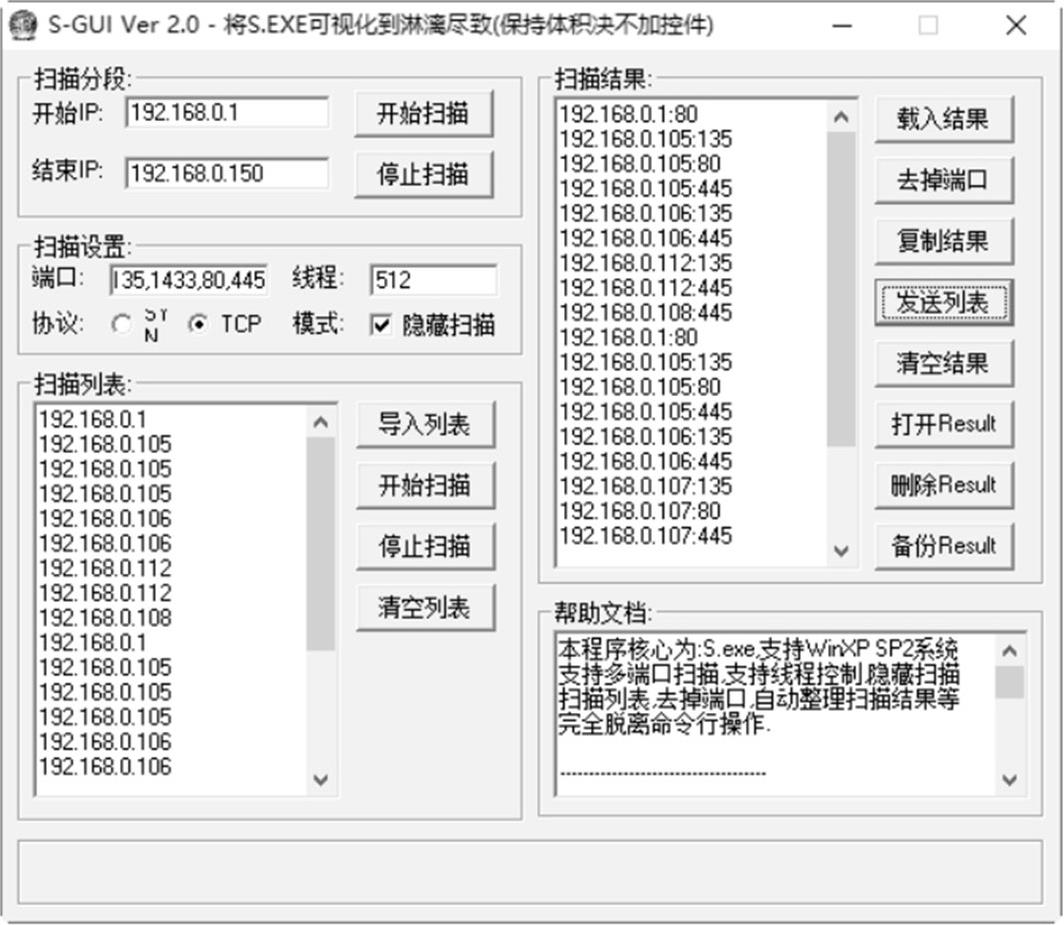Toggle the 隐藏扫描 checkbox

[381, 324]
